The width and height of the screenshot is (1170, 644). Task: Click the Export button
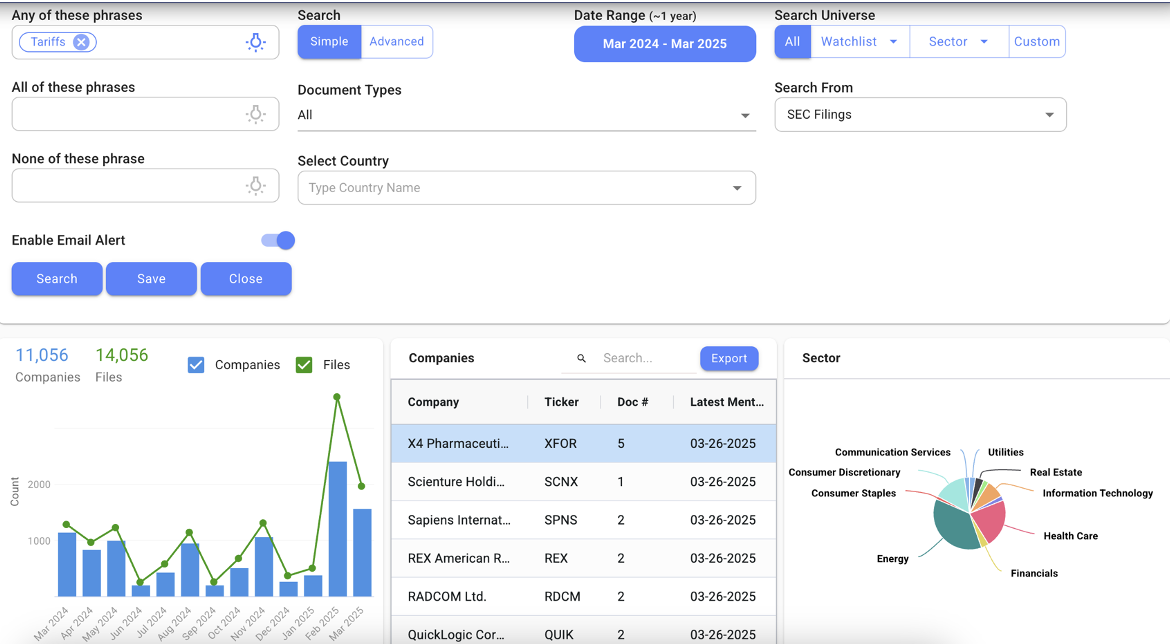tap(729, 358)
